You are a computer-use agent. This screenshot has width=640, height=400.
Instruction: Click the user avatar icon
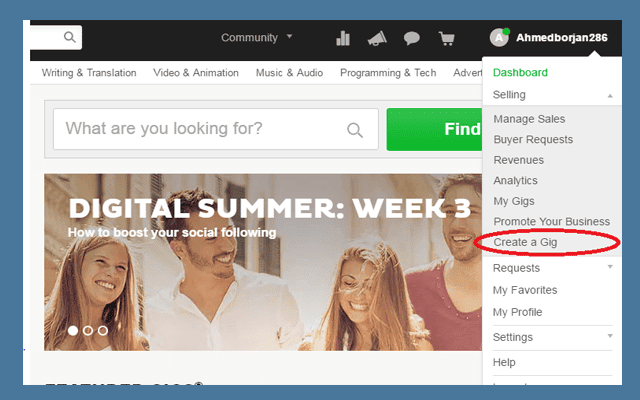499,38
